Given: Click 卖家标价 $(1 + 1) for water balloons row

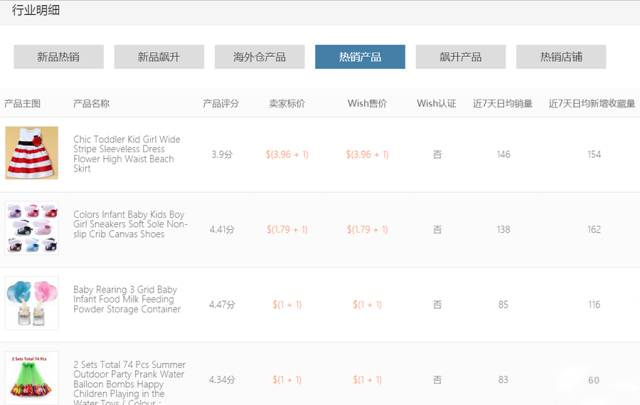Looking at the screenshot, I should tap(287, 380).
